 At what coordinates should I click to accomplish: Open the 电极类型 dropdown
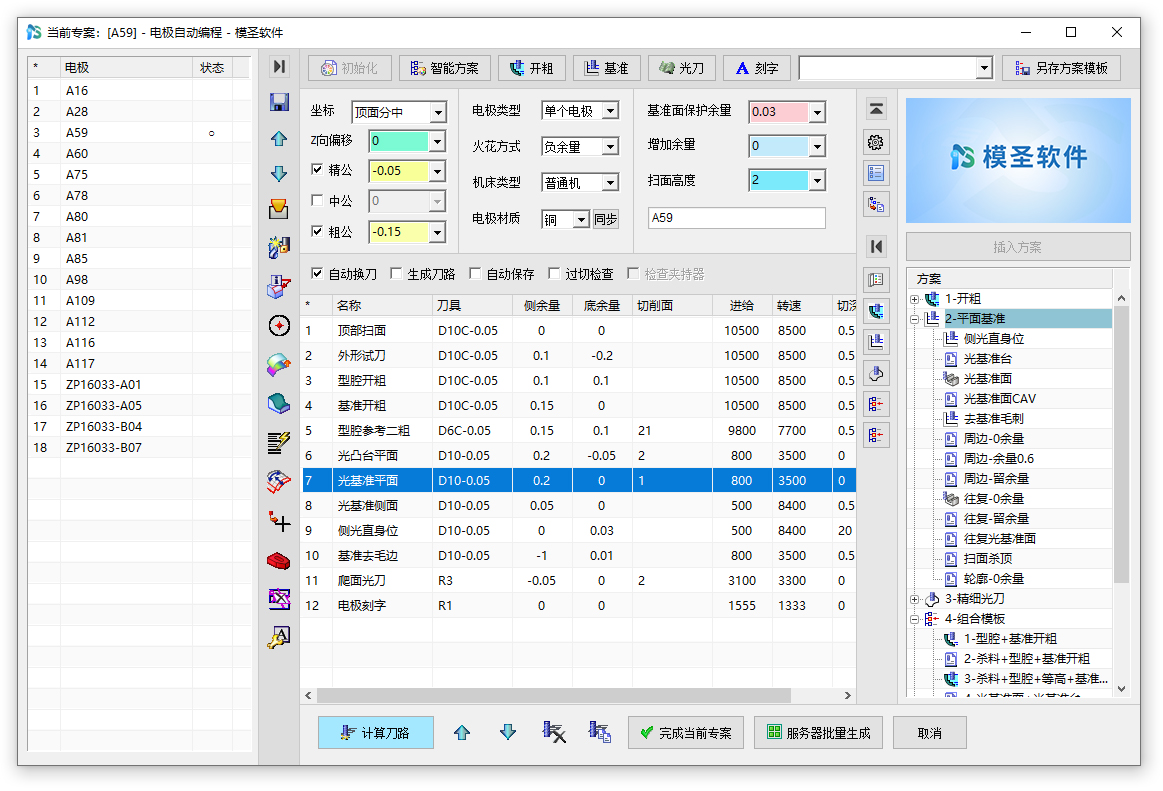(x=609, y=111)
